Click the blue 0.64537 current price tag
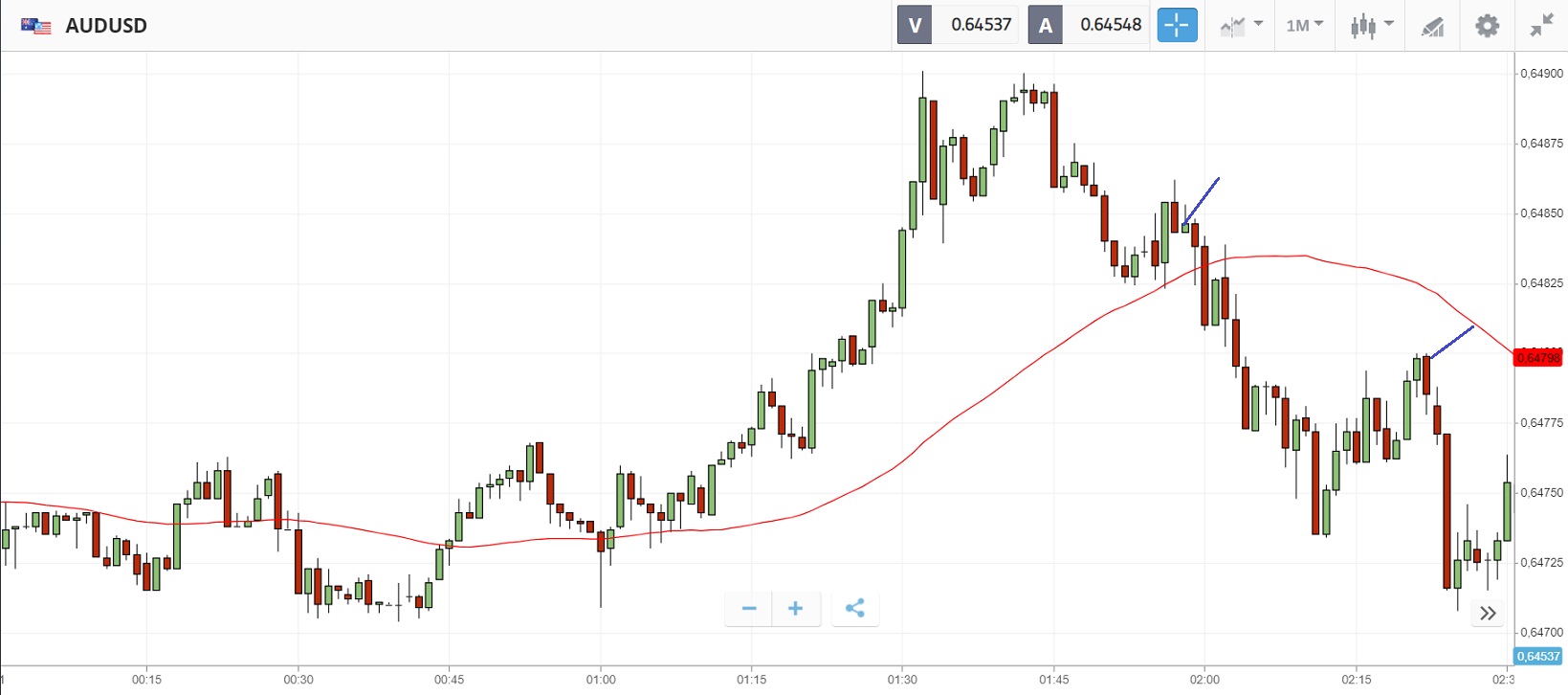Screen dimensions: 1568x695 click(1538, 656)
